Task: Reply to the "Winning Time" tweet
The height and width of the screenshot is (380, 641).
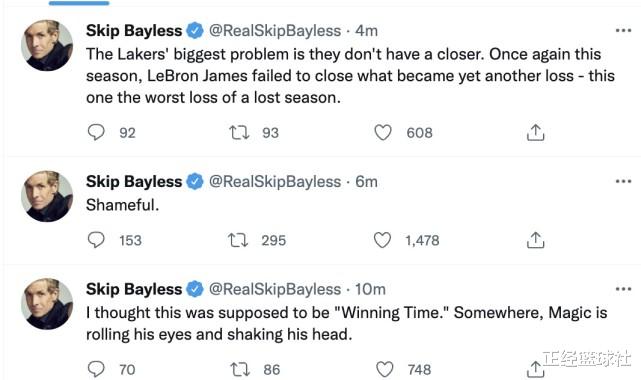Action: click(x=96, y=369)
